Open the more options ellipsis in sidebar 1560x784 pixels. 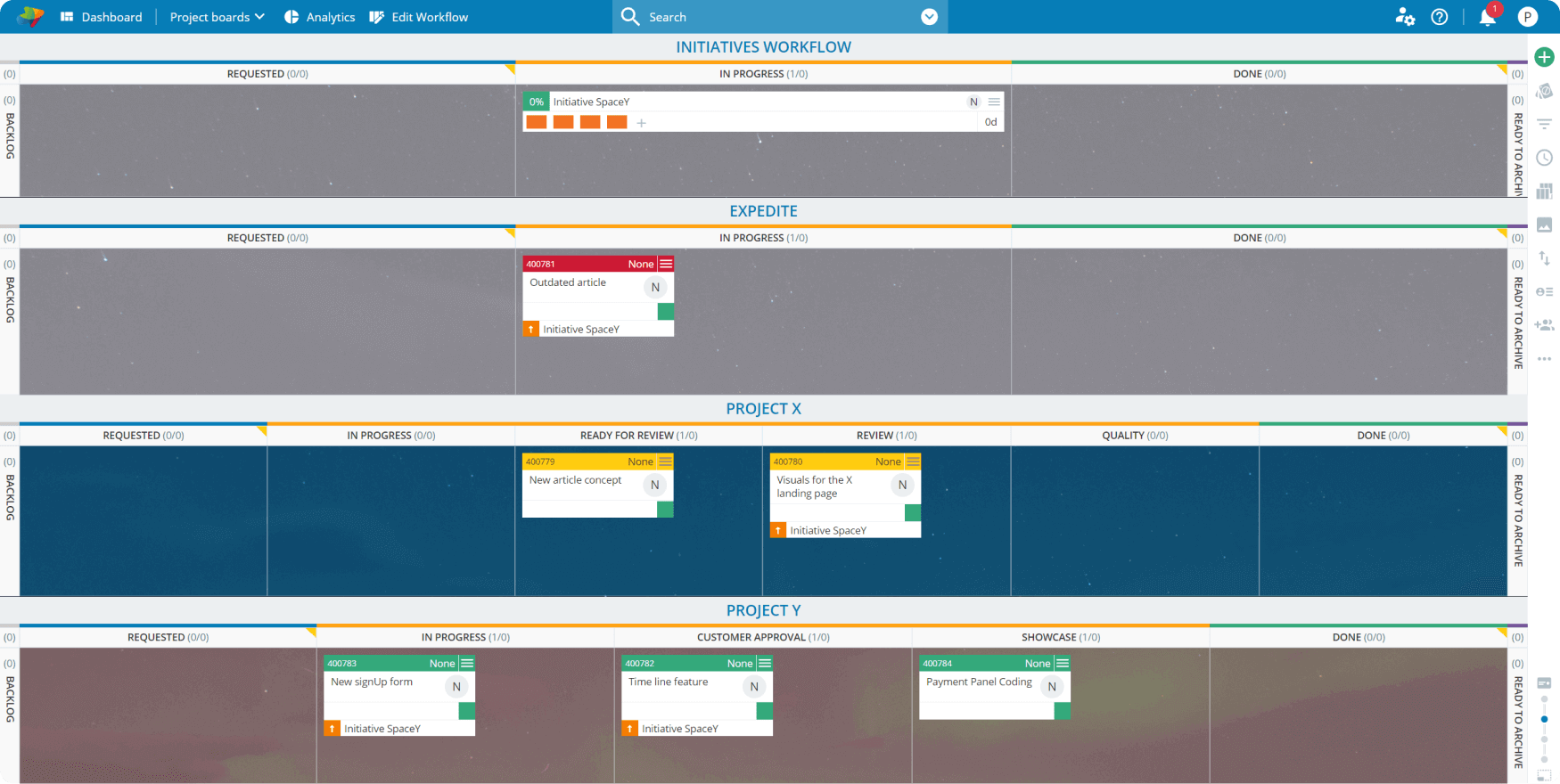(x=1544, y=359)
